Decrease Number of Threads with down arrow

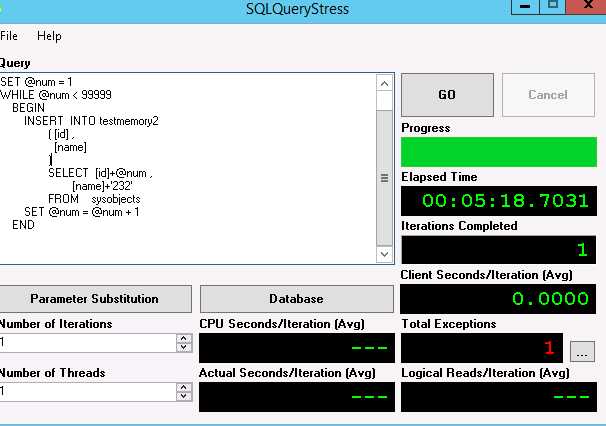[184, 396]
